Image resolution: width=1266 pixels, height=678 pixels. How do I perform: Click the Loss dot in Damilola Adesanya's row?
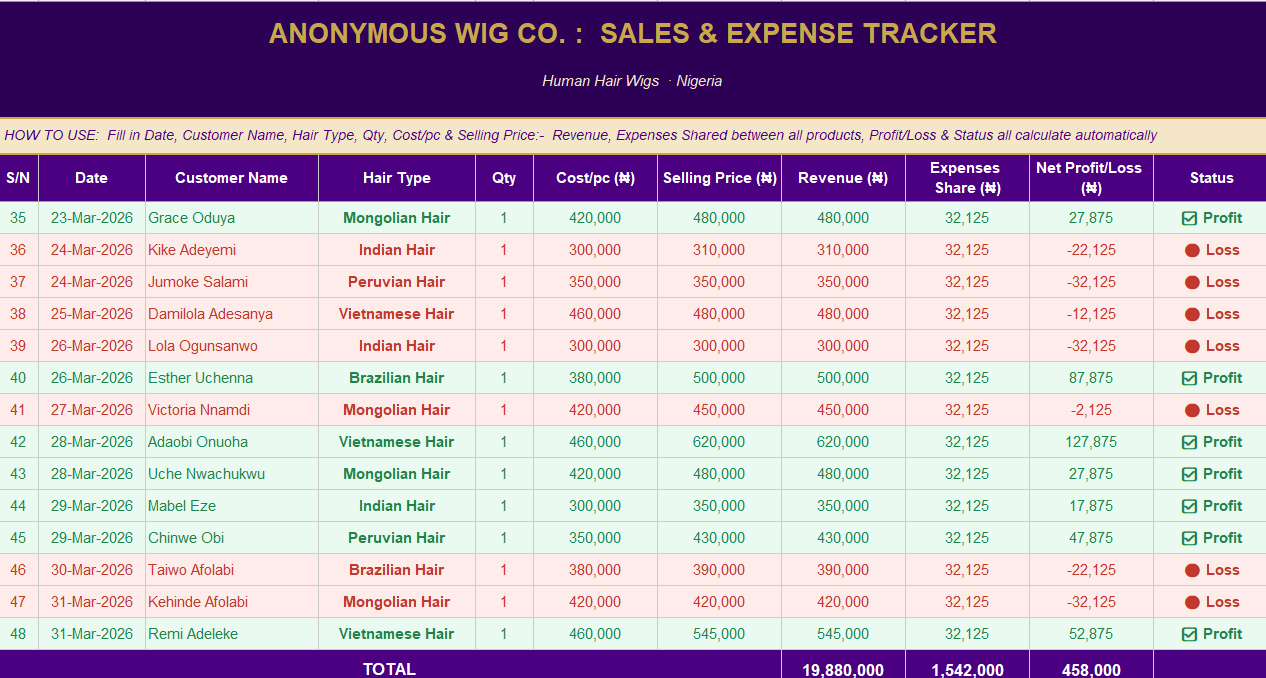(1192, 314)
